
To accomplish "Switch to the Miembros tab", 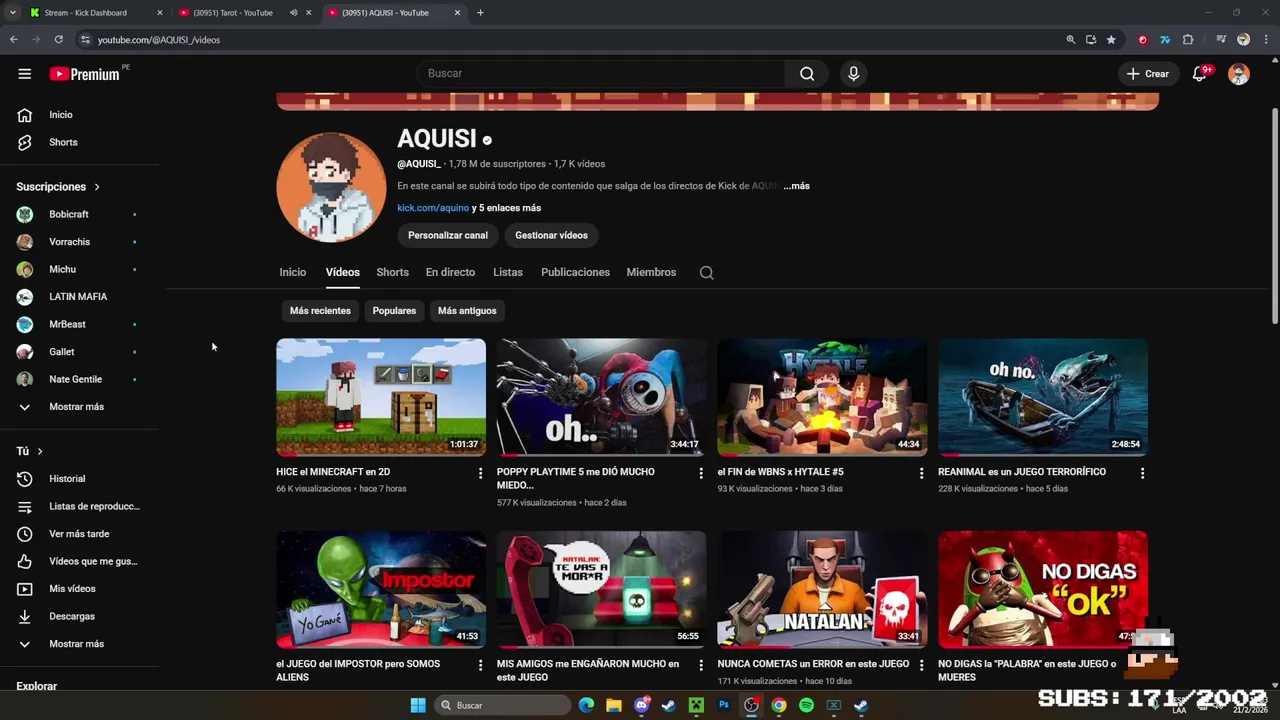I will 651,272.
